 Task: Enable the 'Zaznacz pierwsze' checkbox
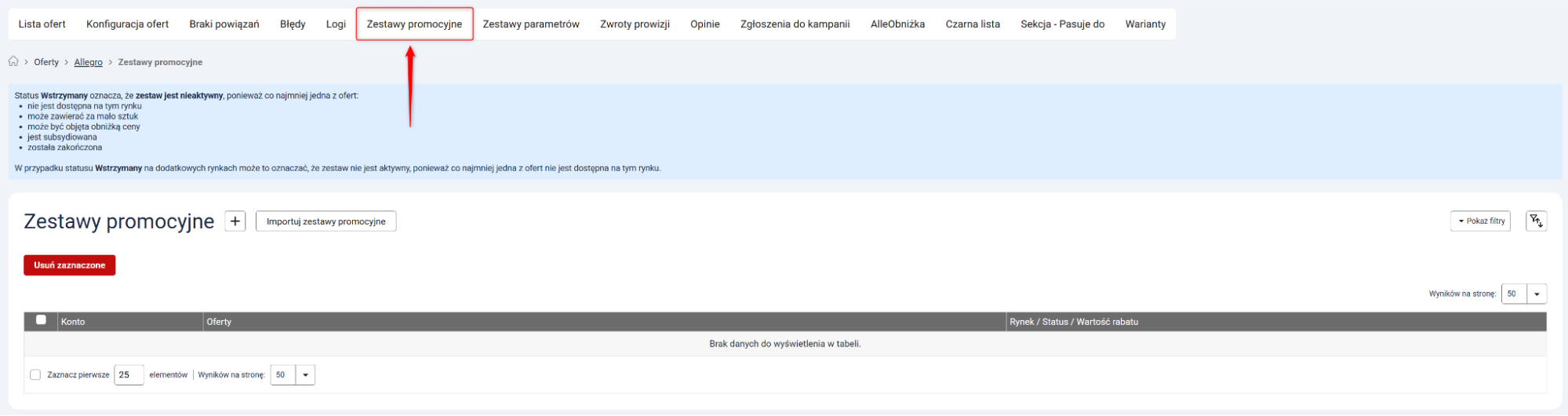coord(35,375)
